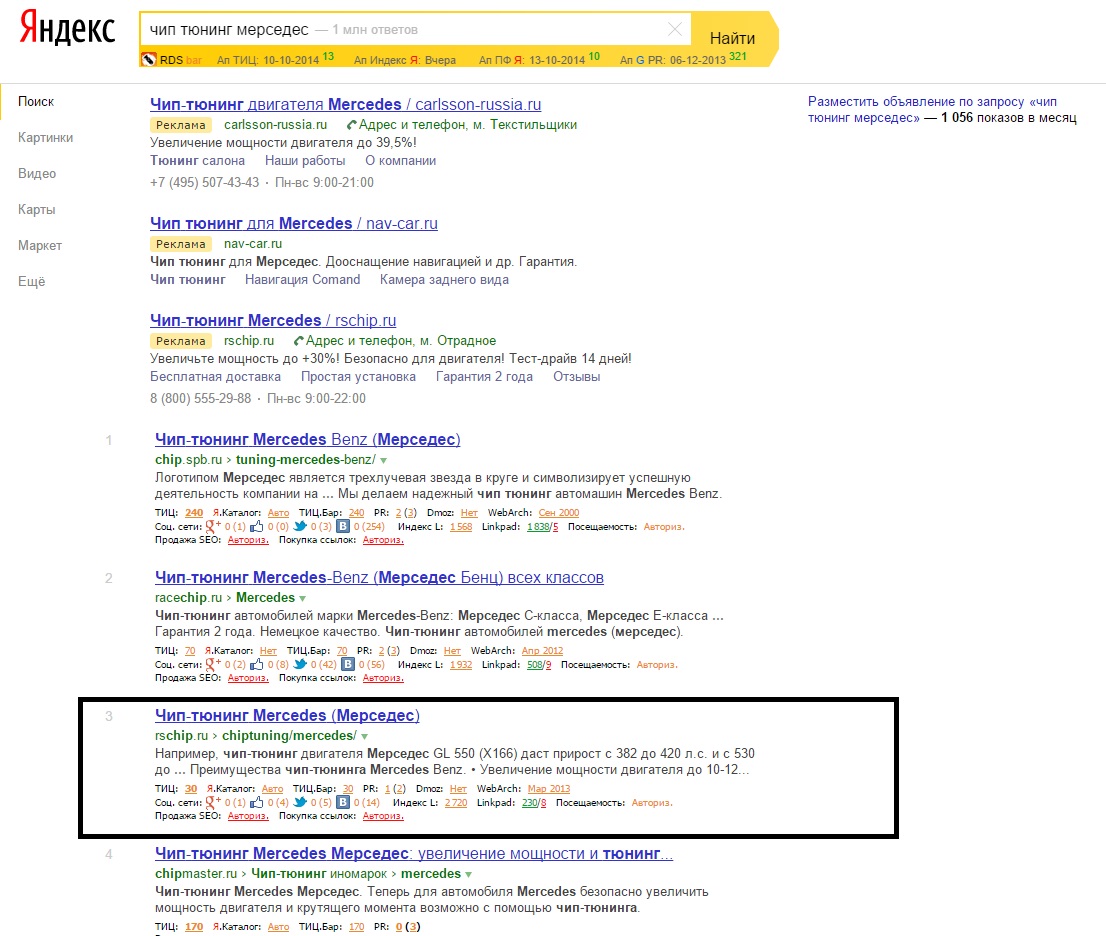
Task: Click Twitter icon in chip.spb.ru row
Action: tap(300, 526)
